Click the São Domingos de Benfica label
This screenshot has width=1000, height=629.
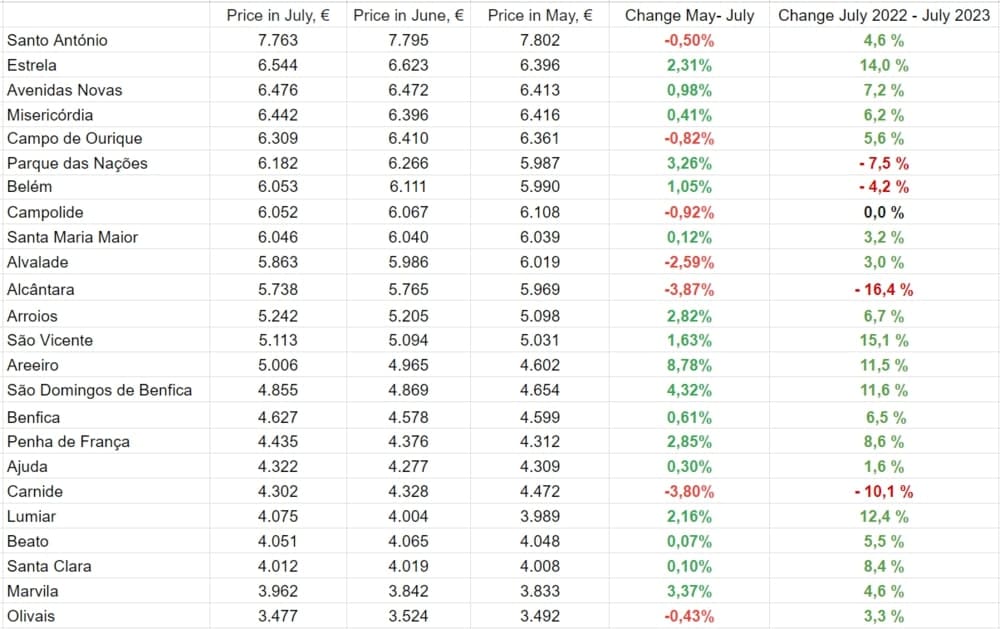[99, 390]
